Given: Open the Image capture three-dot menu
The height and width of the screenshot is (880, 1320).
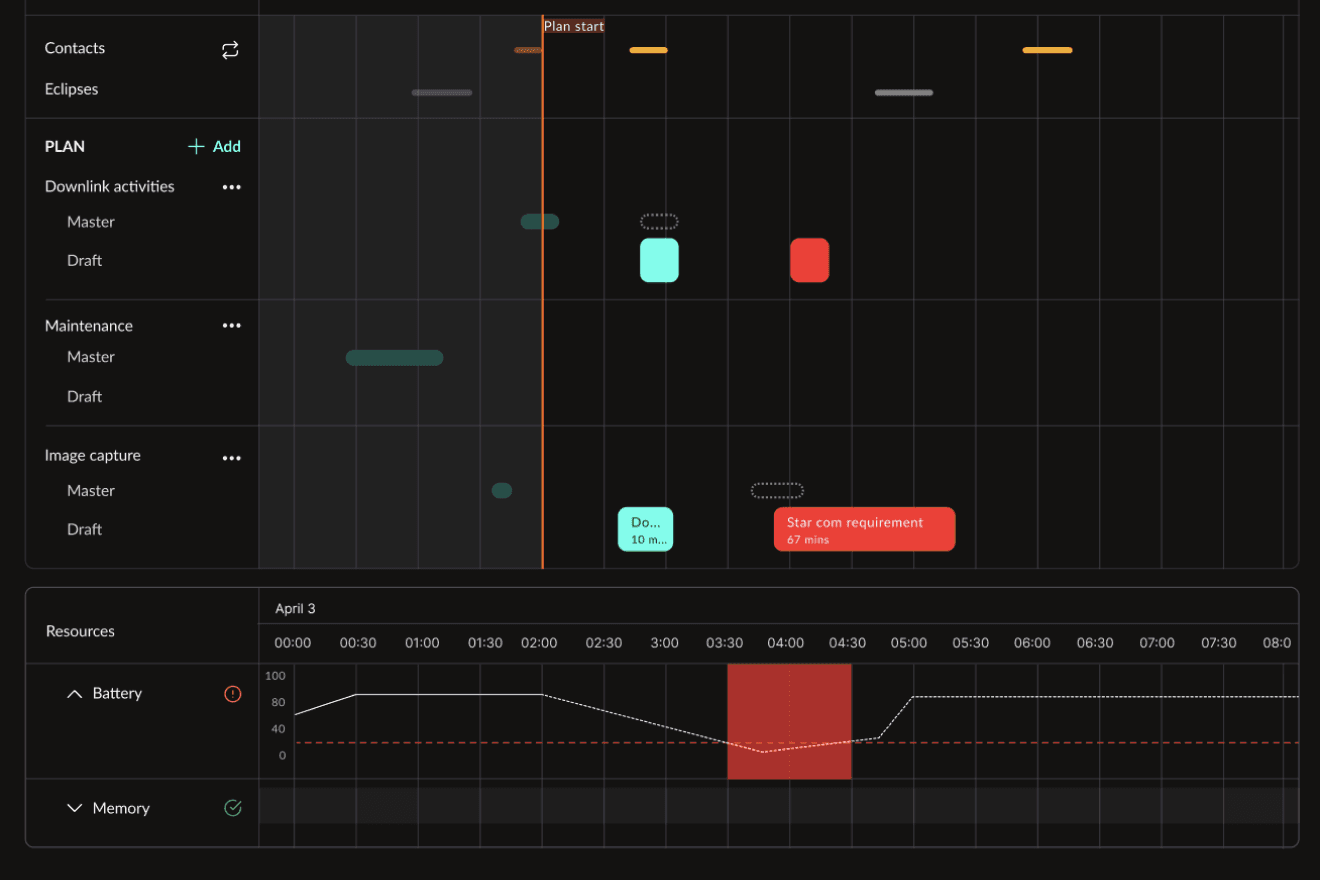Looking at the screenshot, I should [x=232, y=458].
